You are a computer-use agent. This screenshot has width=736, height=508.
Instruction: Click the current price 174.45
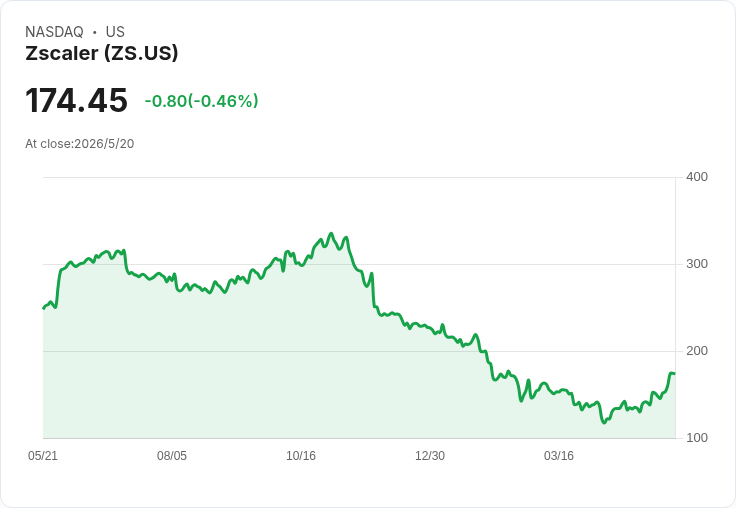(x=76, y=100)
